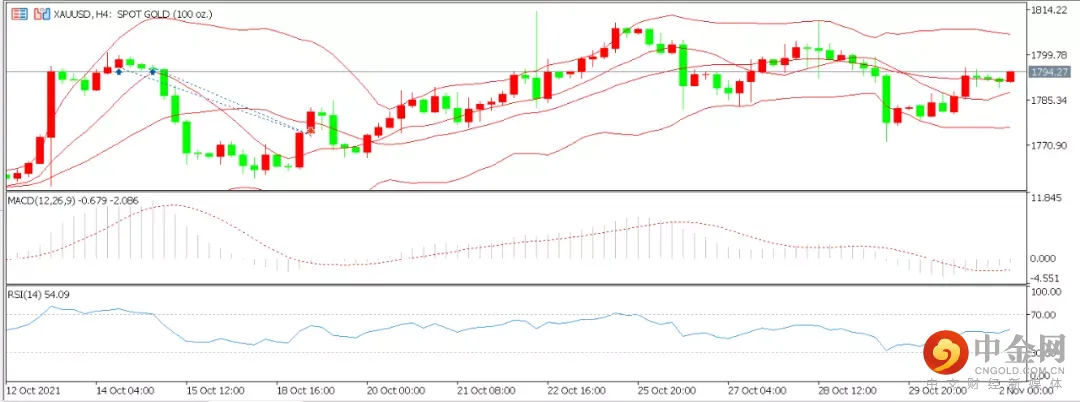The image size is (1080, 402).
Task: Open the one-click trading panel icon
Action: click(20, 13)
